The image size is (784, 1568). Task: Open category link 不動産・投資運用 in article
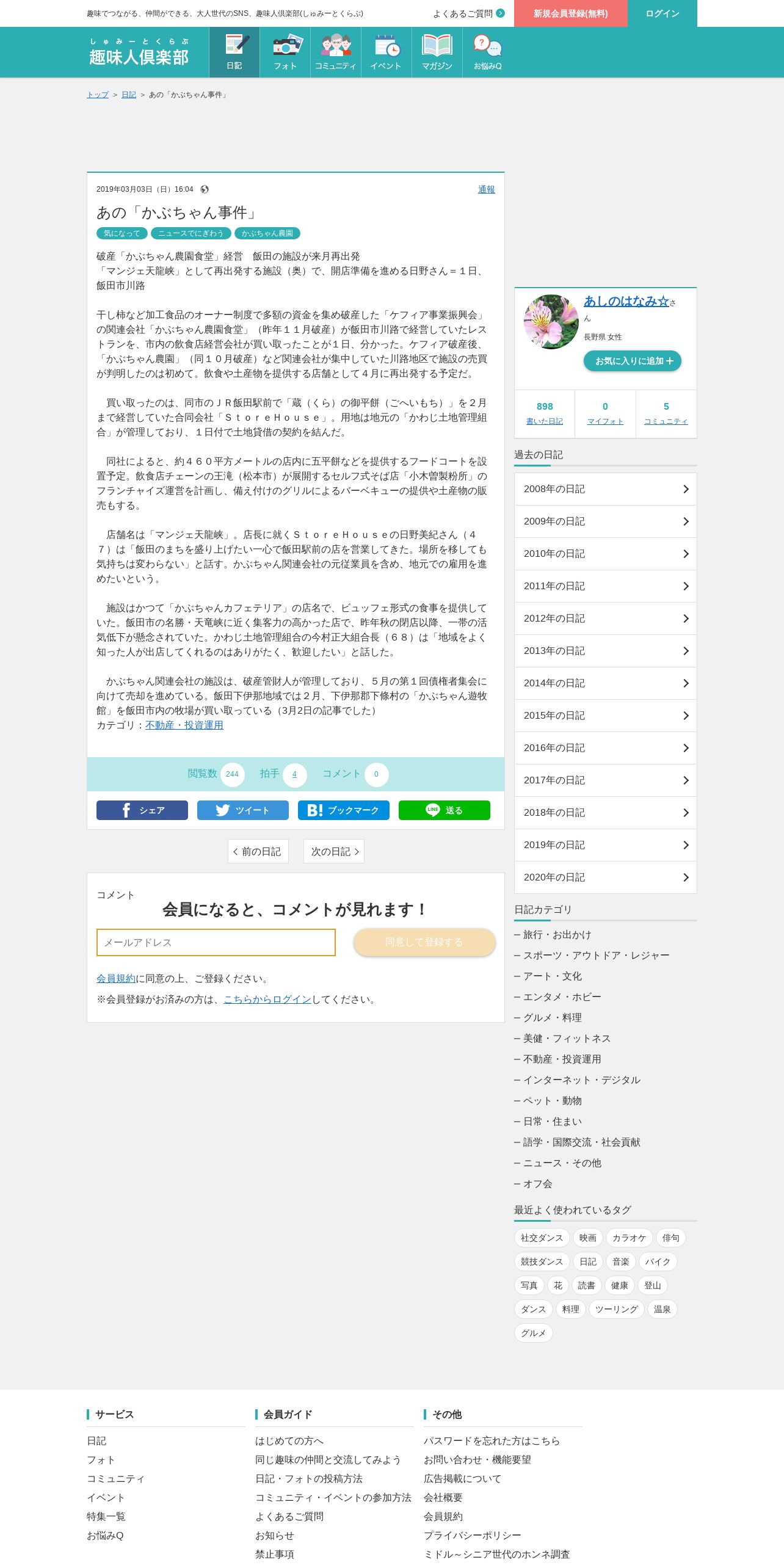[x=184, y=725]
